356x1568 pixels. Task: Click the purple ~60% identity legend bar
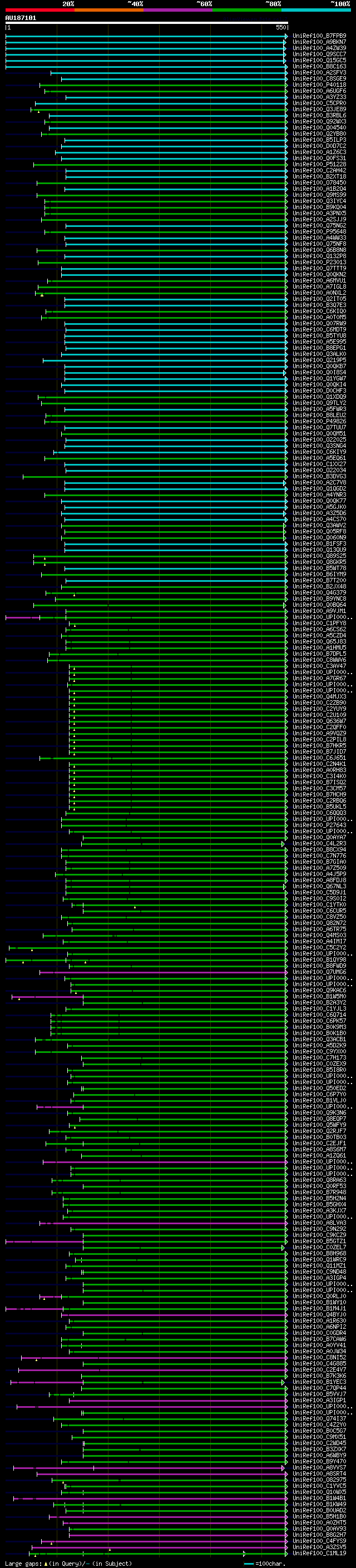[179, 10]
